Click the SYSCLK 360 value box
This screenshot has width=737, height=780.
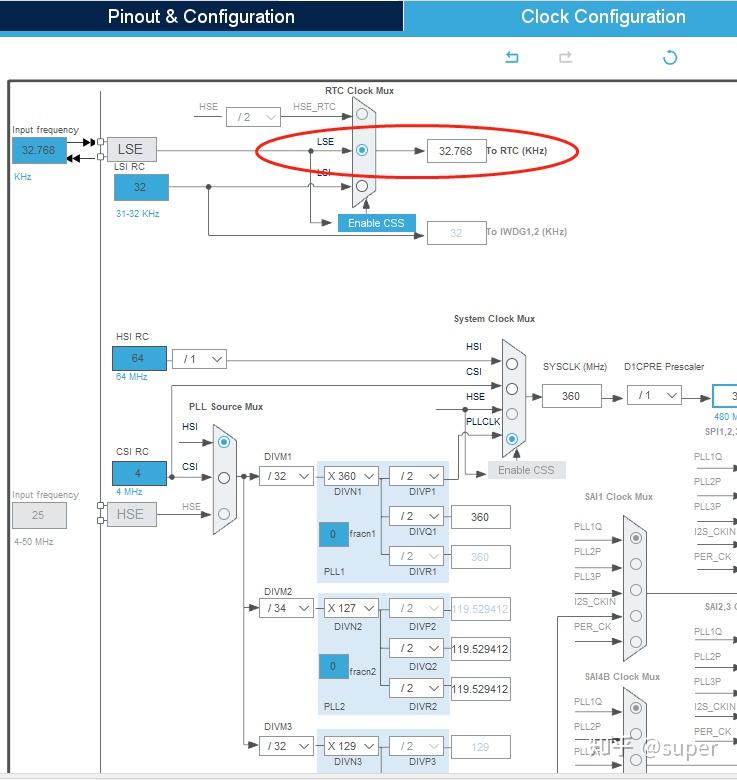click(x=571, y=396)
